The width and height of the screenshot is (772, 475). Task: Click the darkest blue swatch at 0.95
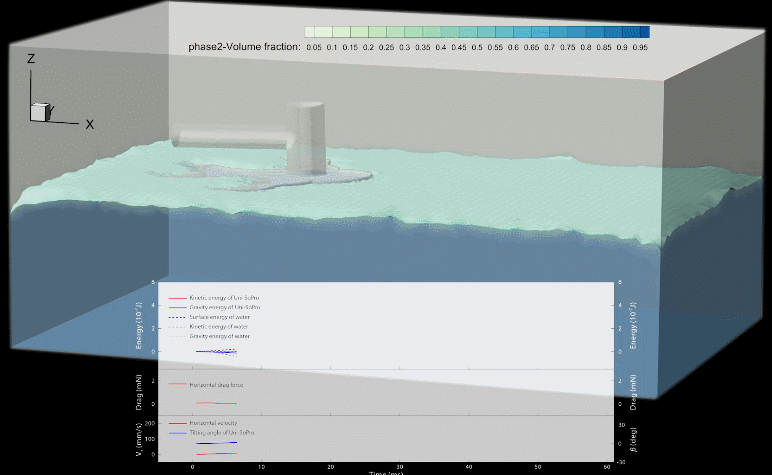[640, 32]
